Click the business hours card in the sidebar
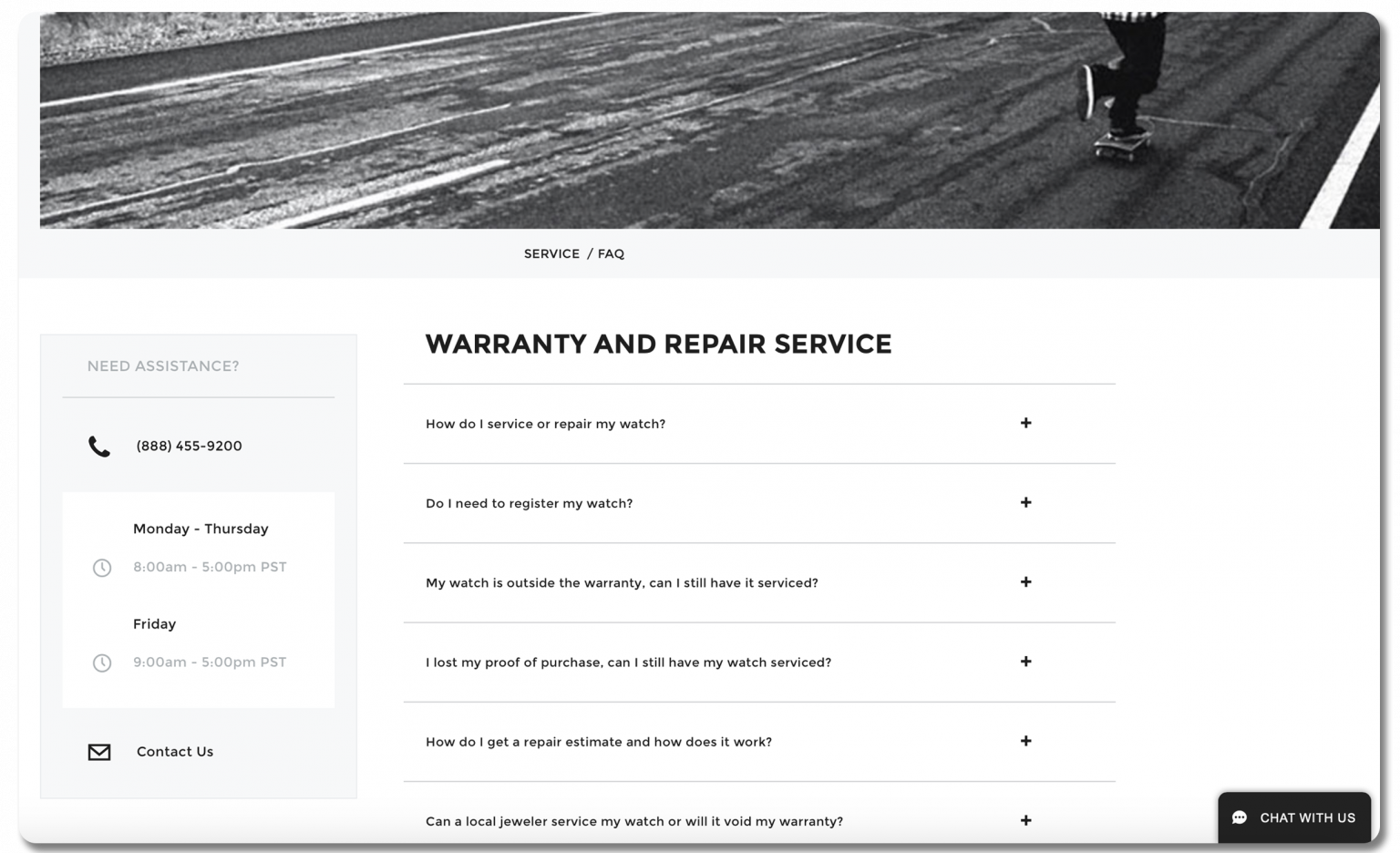Screen dimensions: 1400x853 tap(198, 600)
